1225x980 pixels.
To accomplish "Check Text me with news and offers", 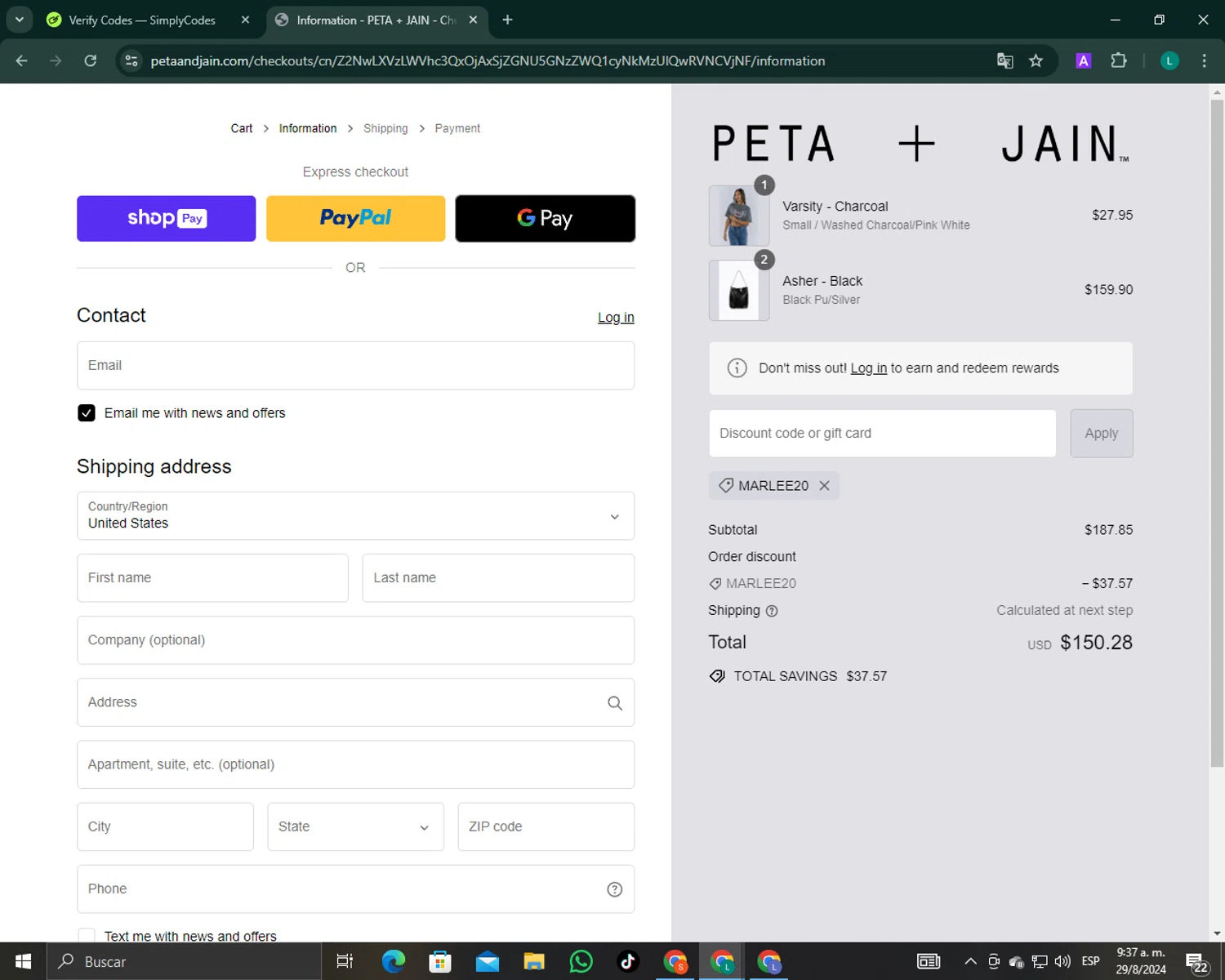I will (x=87, y=936).
